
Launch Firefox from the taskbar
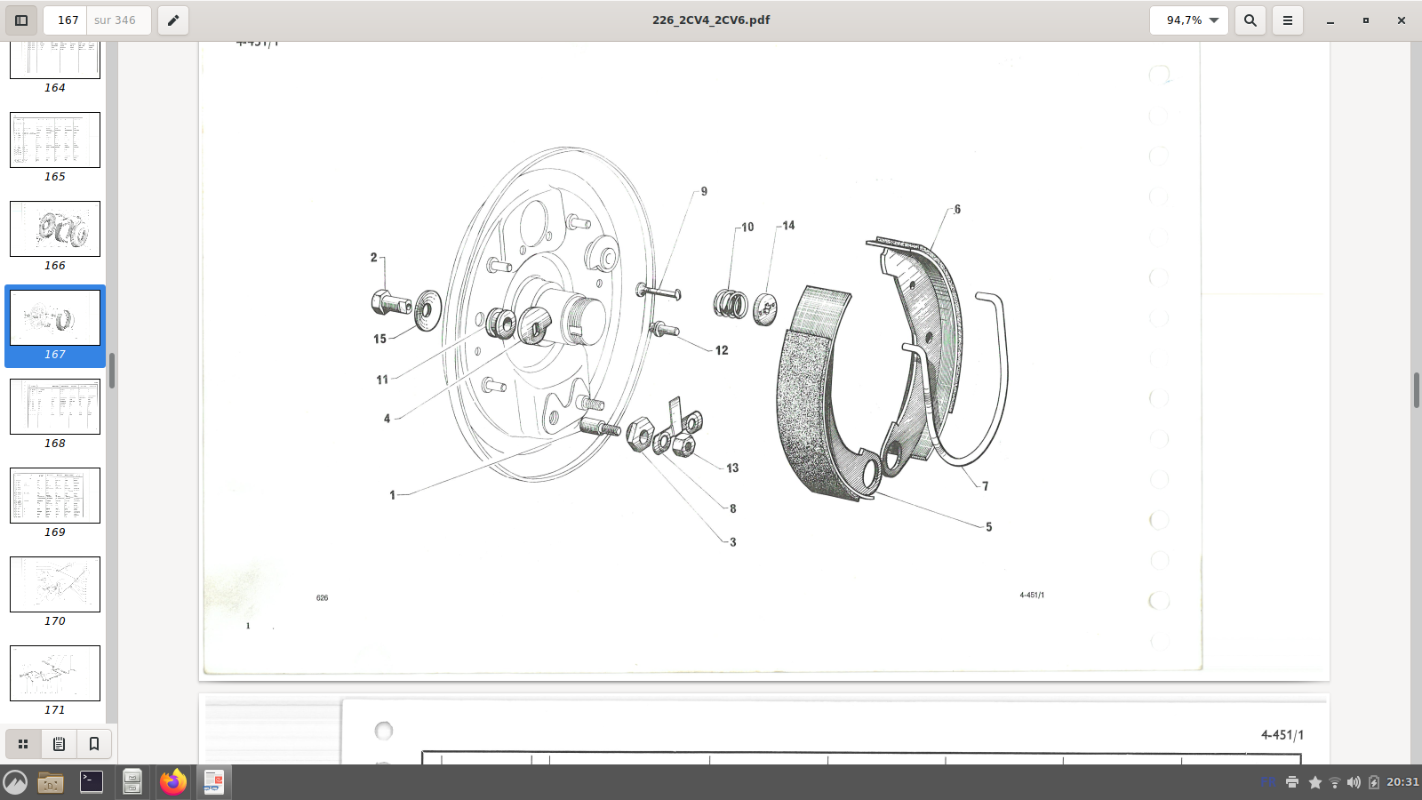[173, 782]
